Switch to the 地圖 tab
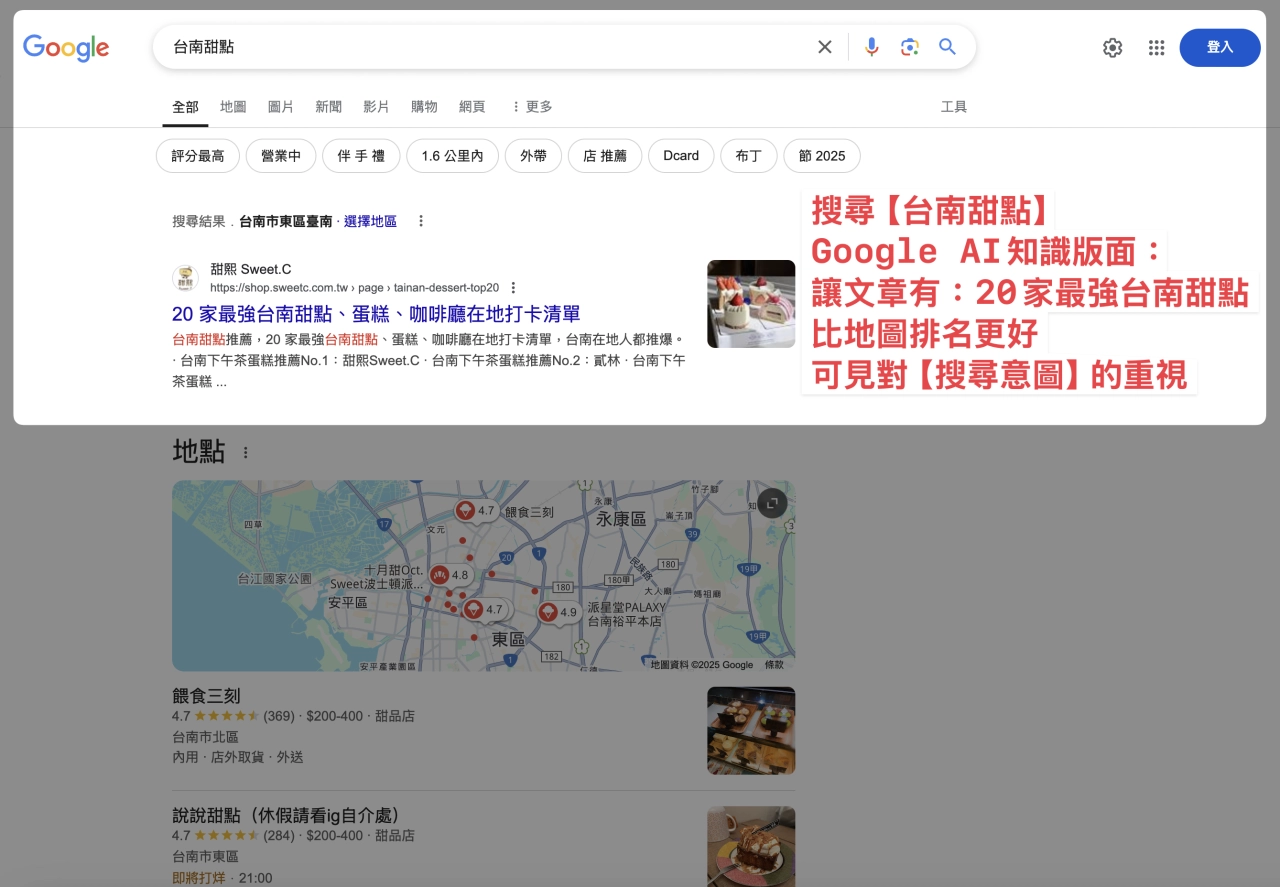Viewport: 1280px width, 887px height. [233, 107]
